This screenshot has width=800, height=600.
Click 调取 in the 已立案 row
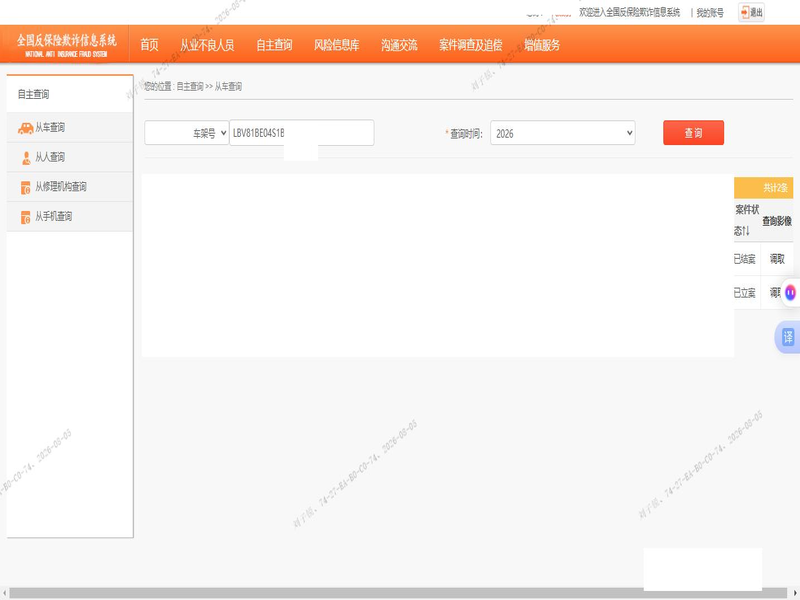pos(776,292)
